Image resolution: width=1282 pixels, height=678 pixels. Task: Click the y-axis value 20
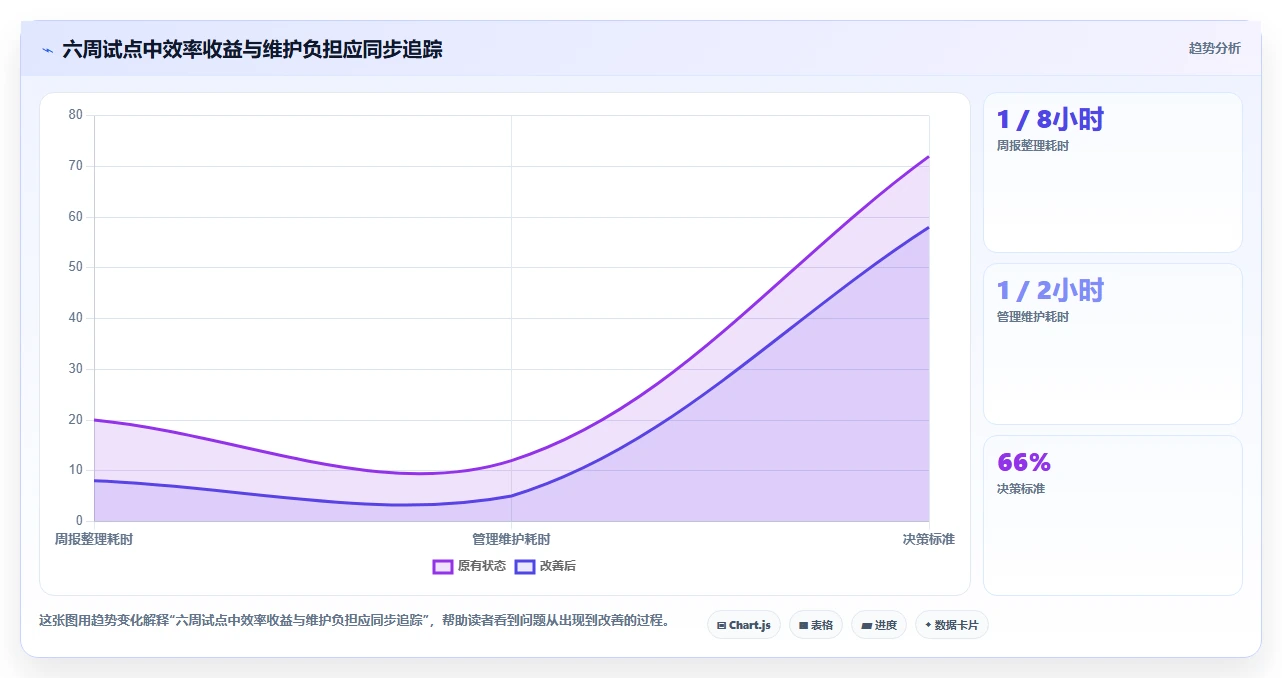[76, 419]
